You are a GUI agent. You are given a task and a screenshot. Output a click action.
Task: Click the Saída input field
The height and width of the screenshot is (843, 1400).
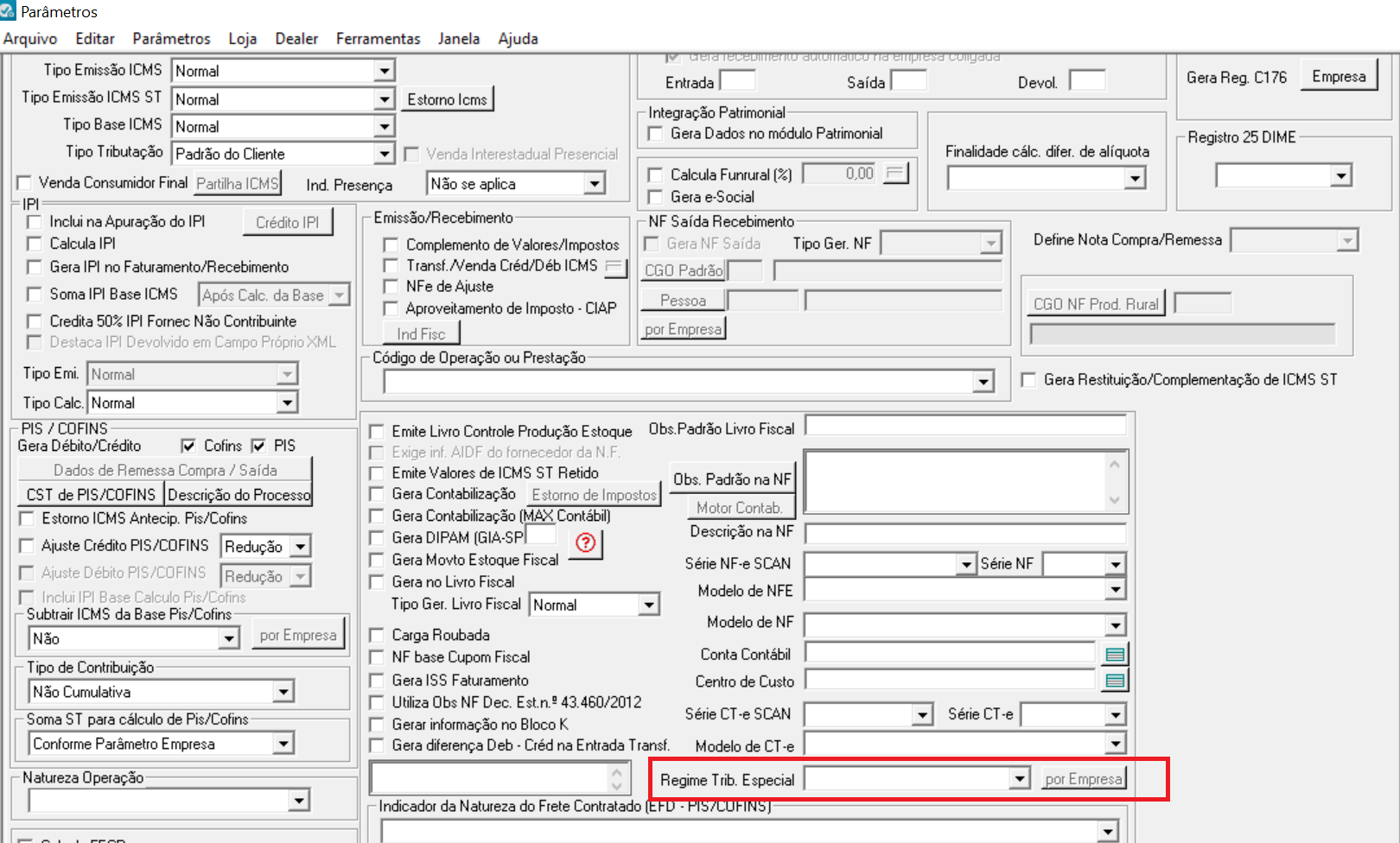coord(908,80)
